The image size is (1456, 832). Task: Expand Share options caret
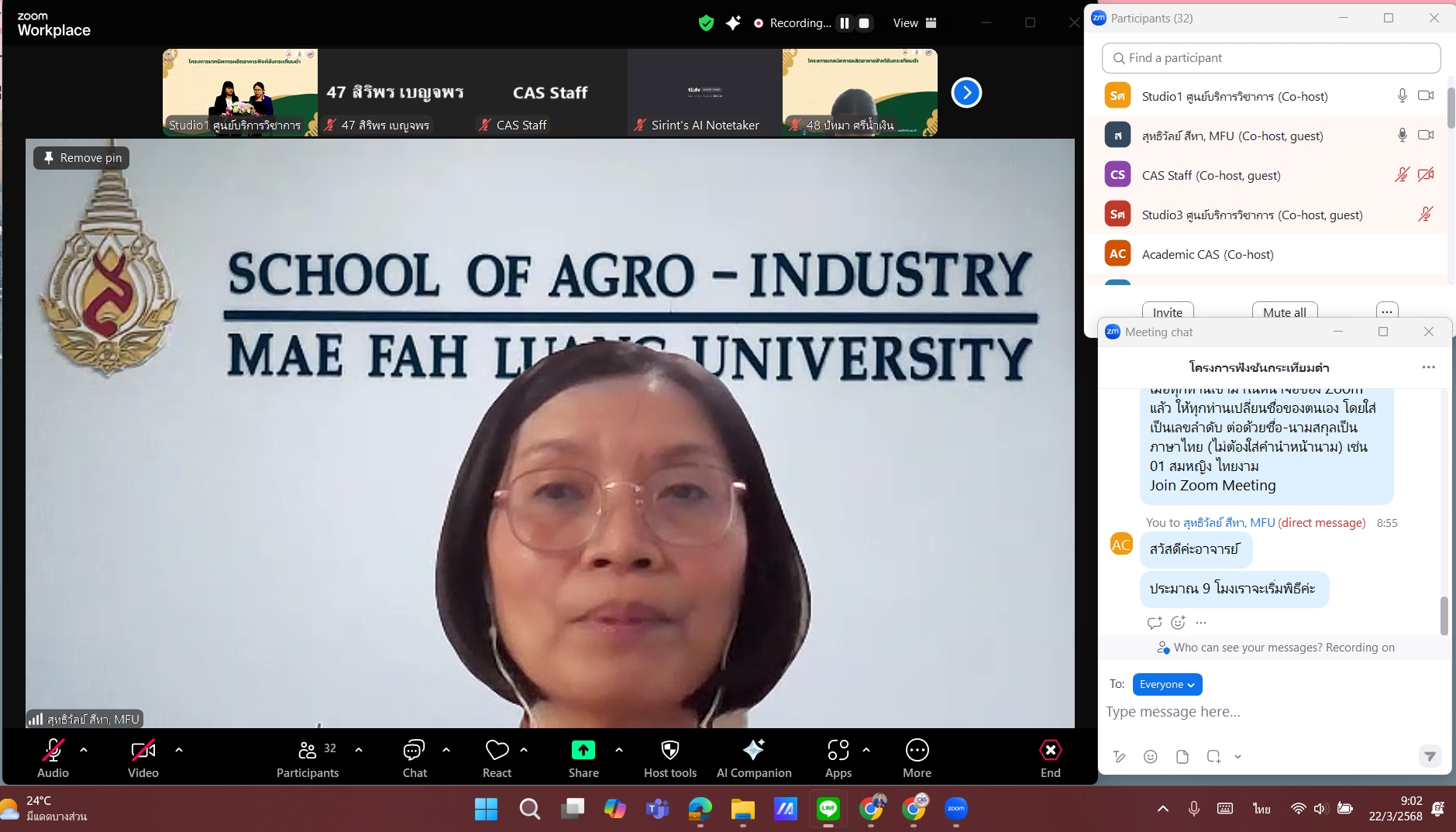point(619,750)
